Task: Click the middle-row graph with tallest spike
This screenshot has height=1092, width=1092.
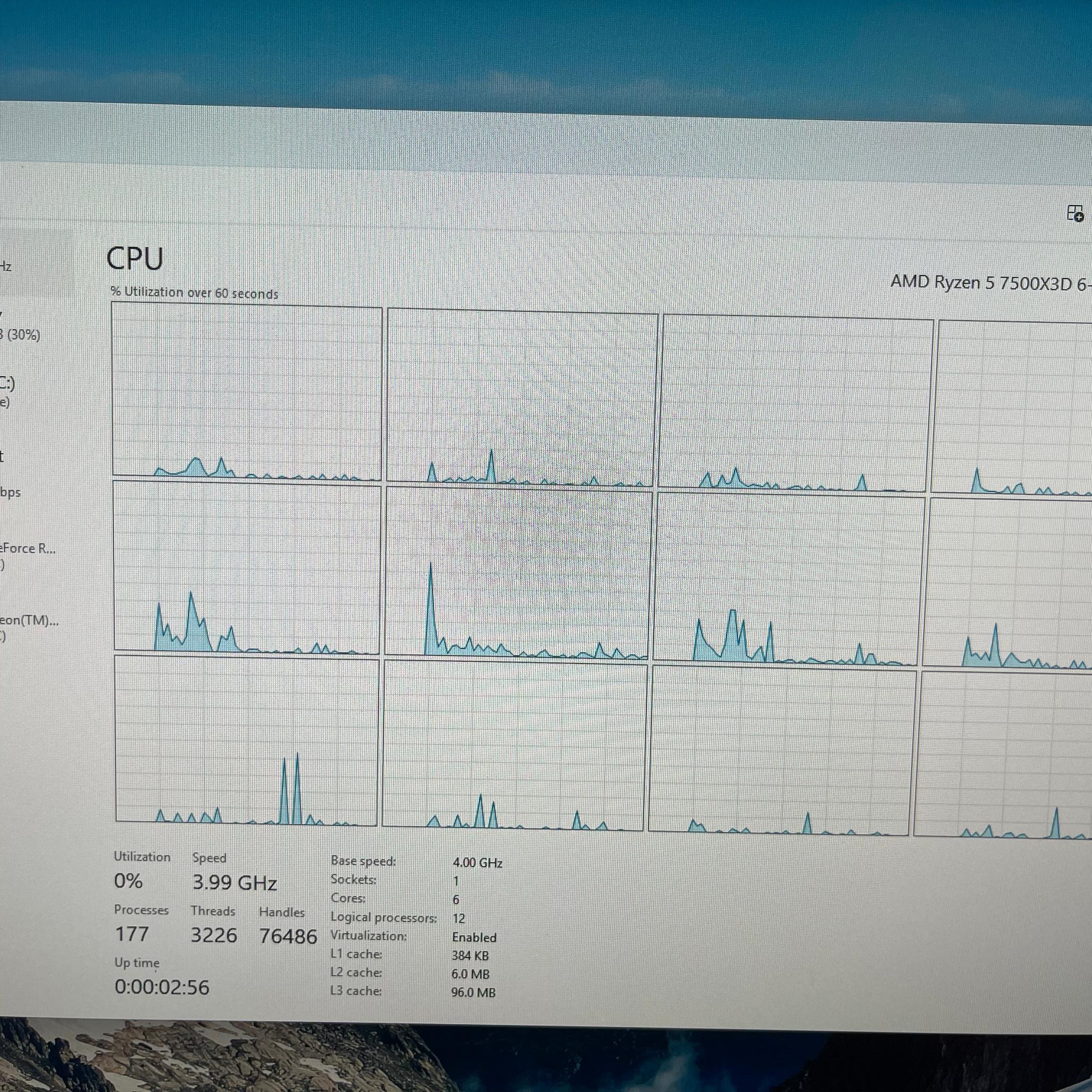Action: pos(518,573)
